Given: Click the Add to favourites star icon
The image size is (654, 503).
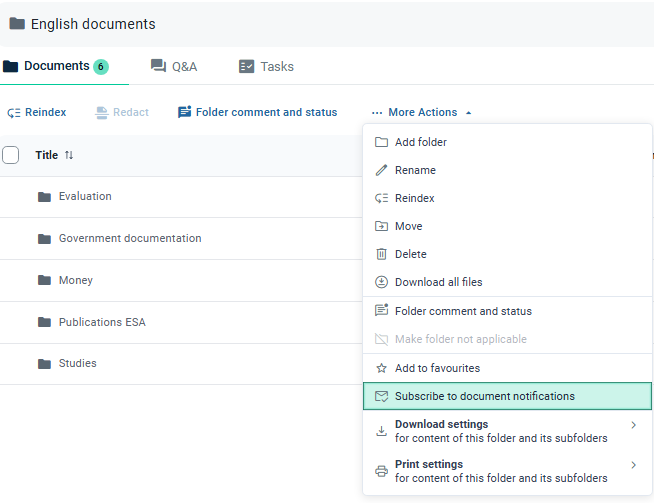Looking at the screenshot, I should tap(381, 368).
